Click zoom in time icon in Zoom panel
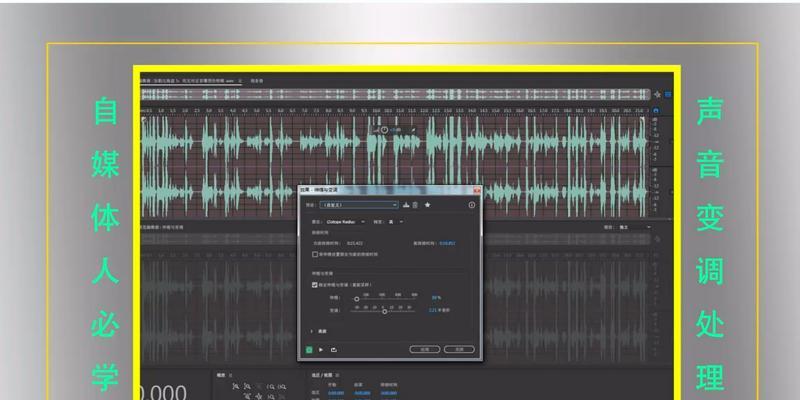The height and width of the screenshot is (400, 800). 270,387
